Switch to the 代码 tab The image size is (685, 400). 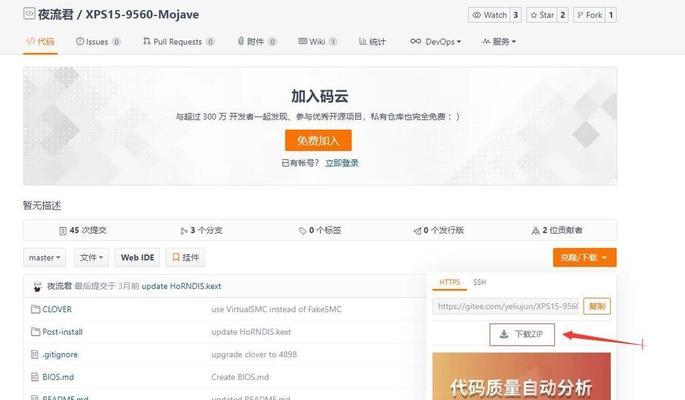coord(40,41)
